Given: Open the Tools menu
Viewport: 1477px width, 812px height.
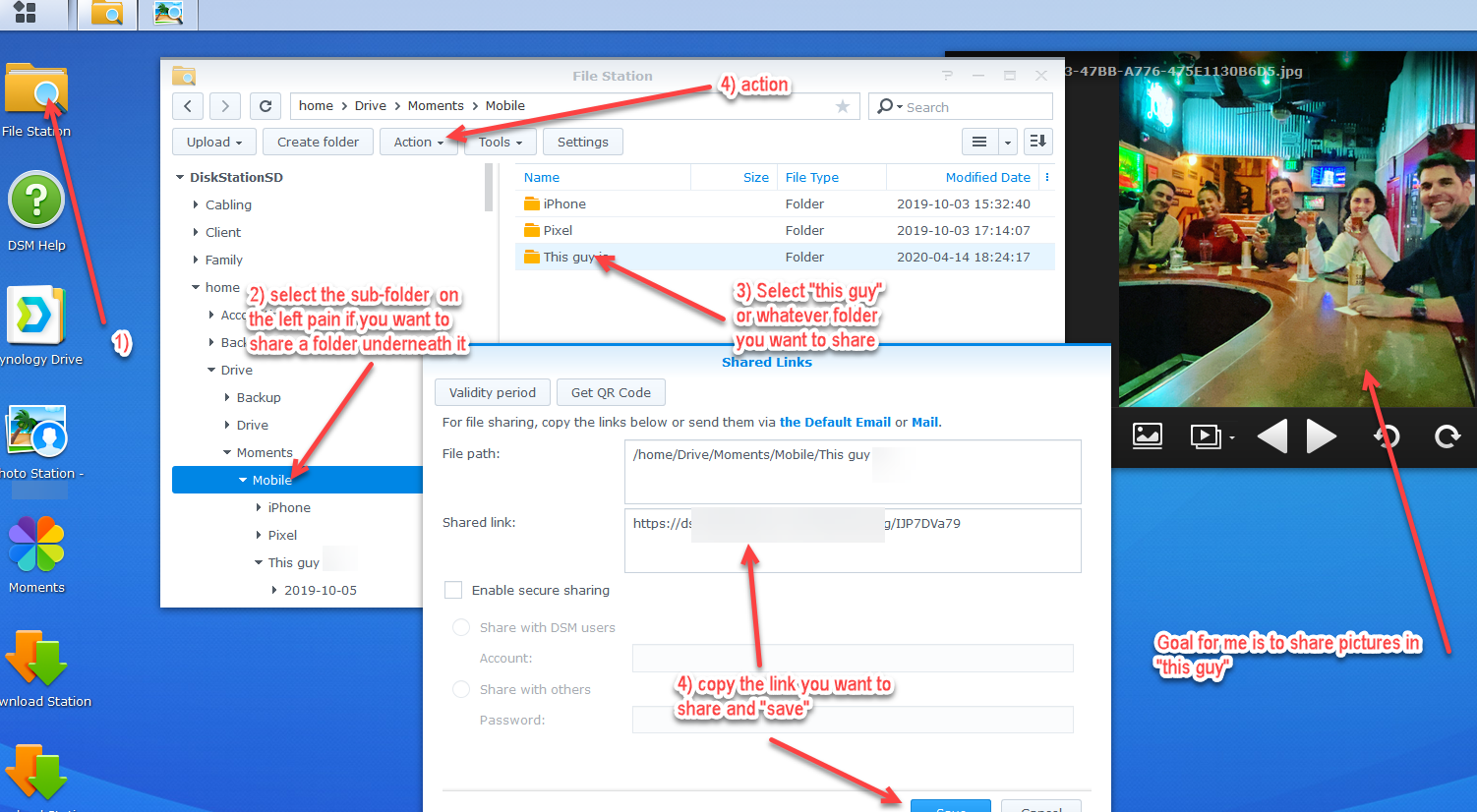Looking at the screenshot, I should click(x=500, y=142).
